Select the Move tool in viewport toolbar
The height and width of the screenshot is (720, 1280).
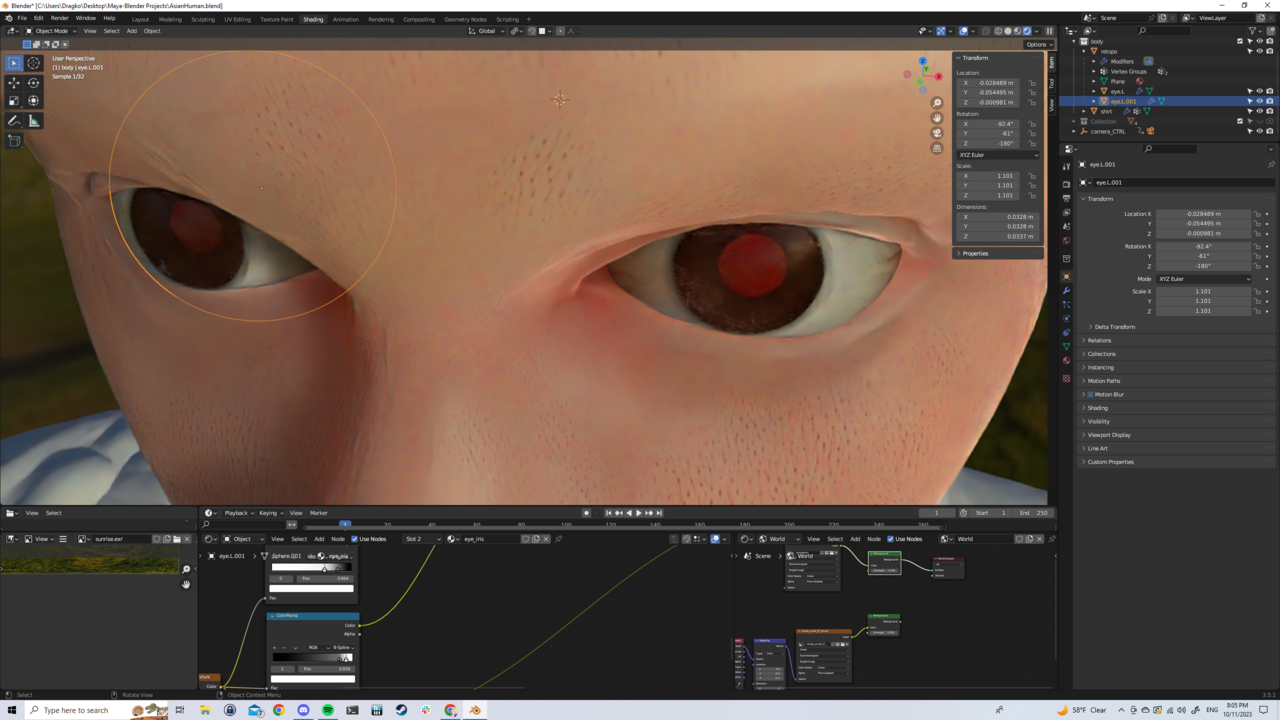coord(14,83)
